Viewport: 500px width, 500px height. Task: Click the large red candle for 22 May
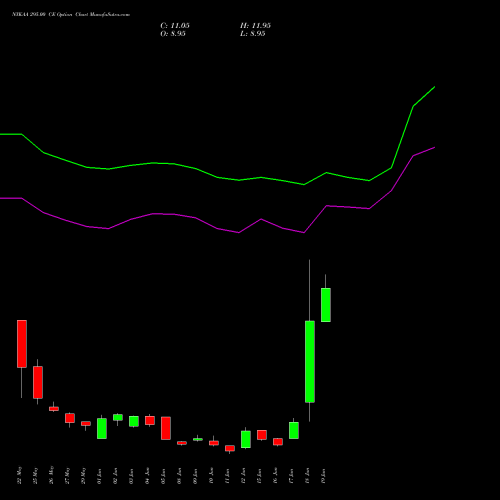[22, 344]
